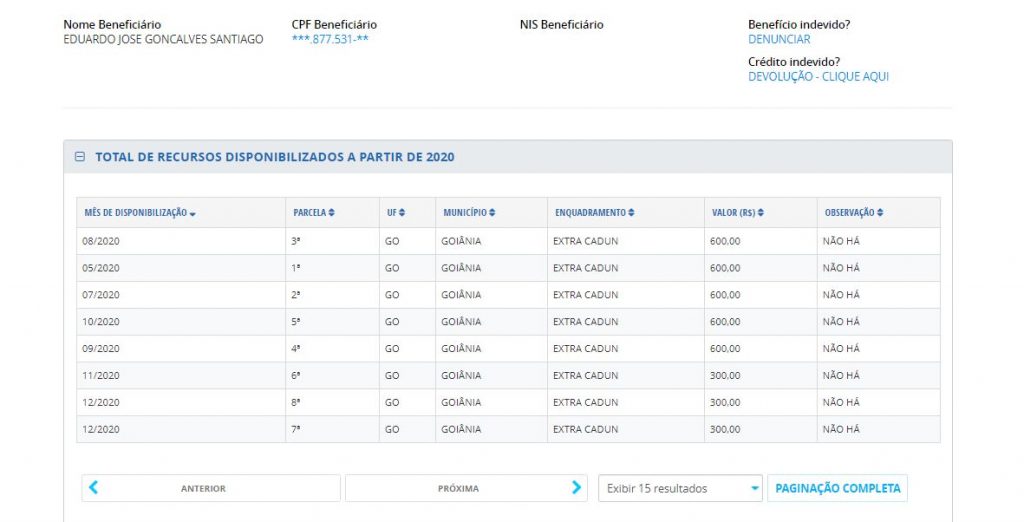Go to next page with Próxima

(458, 488)
